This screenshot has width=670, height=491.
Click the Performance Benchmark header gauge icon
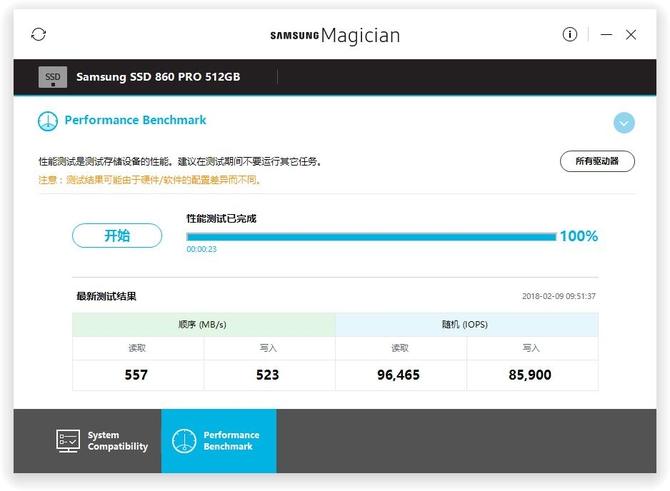[47, 121]
